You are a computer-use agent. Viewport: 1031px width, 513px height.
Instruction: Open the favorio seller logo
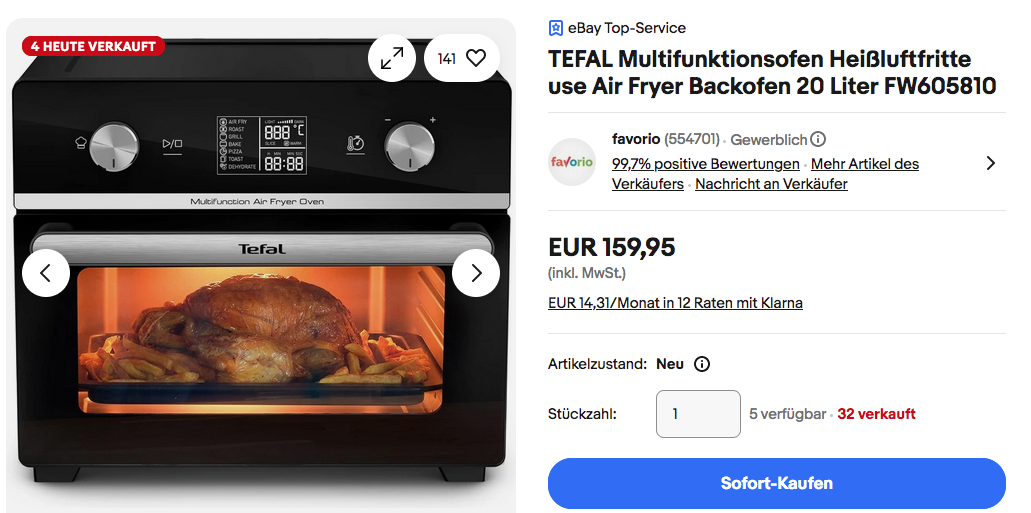pyautogui.click(x=572, y=162)
